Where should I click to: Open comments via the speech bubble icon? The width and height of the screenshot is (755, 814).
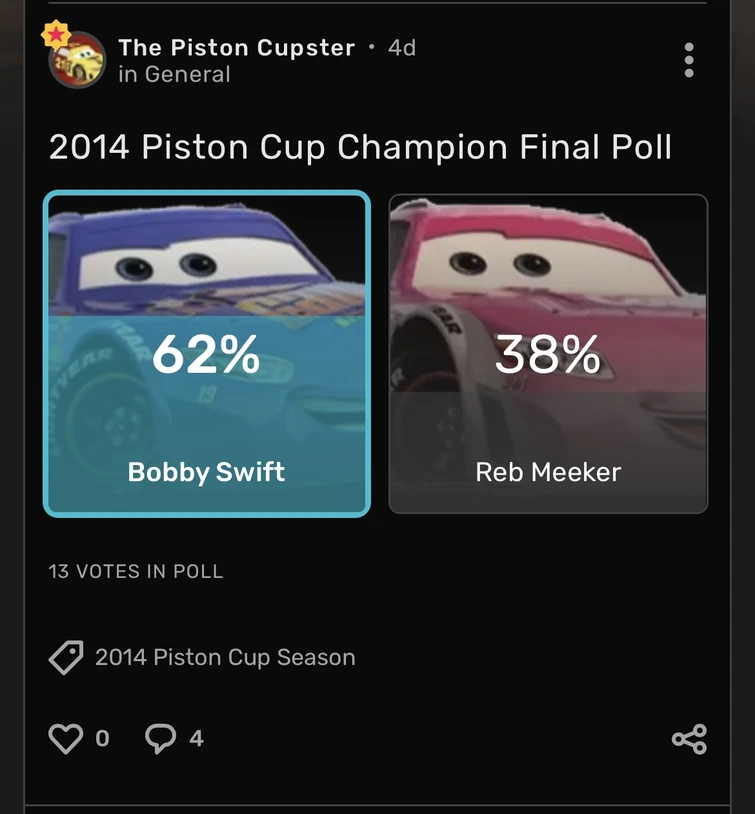pyautogui.click(x=160, y=739)
